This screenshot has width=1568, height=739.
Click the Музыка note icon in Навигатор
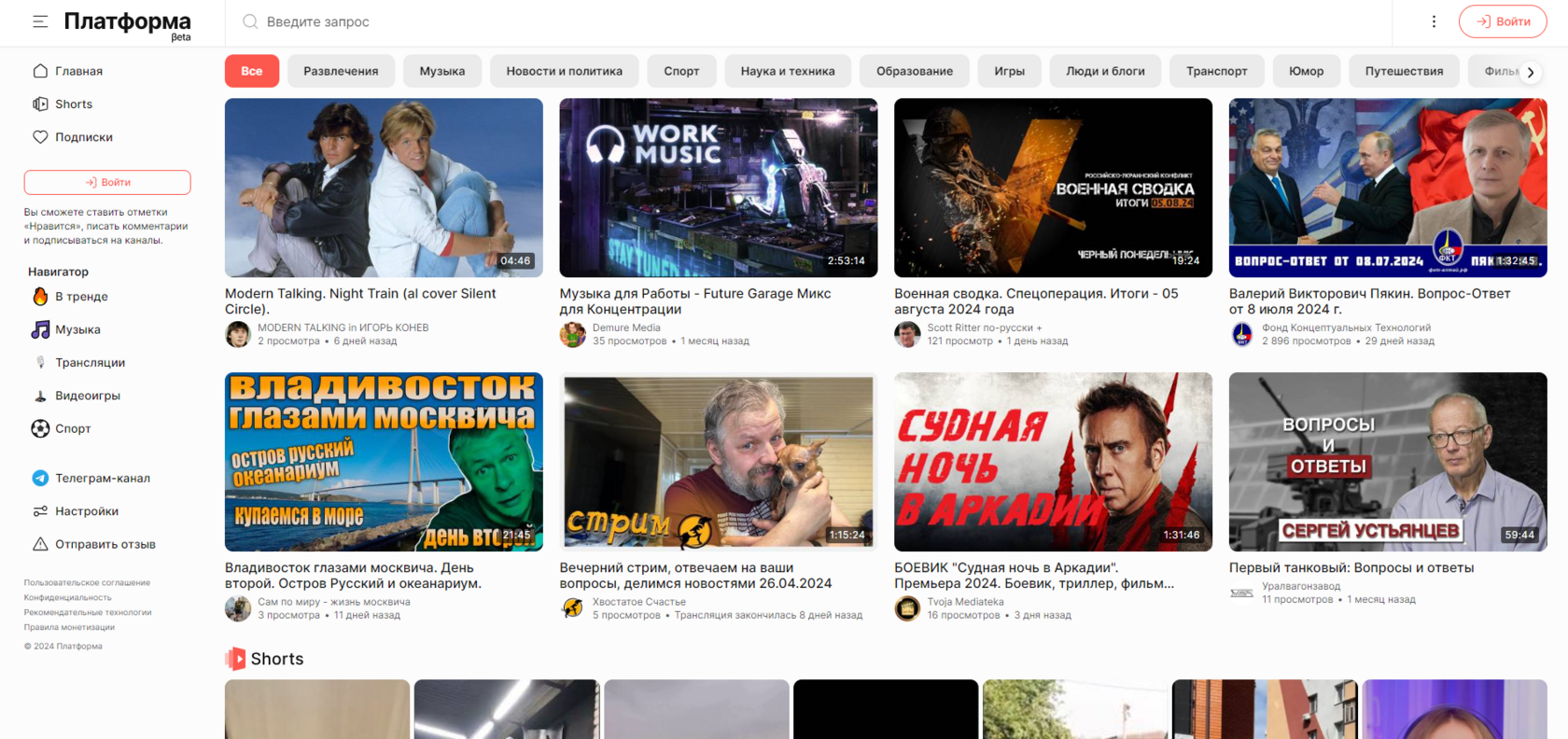point(40,329)
